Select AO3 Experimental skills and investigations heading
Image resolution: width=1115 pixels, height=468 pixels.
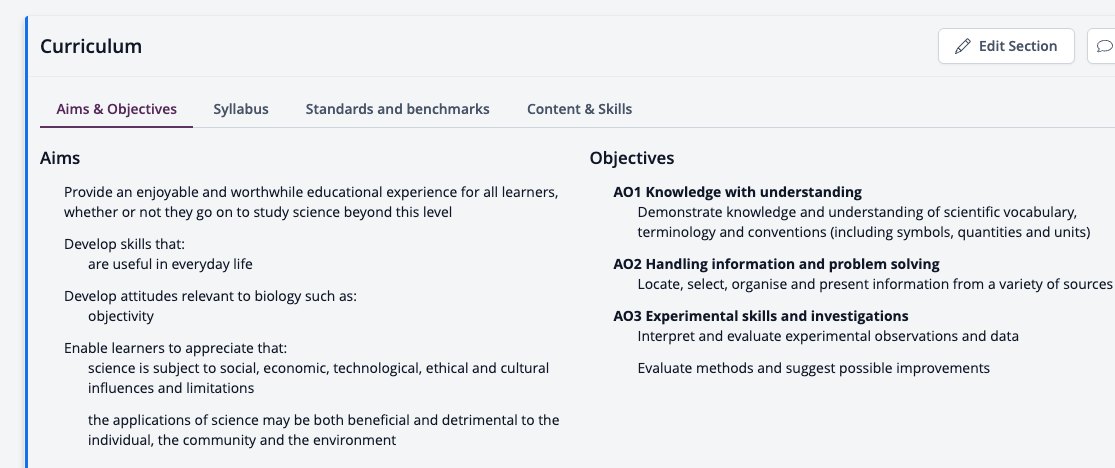point(761,316)
